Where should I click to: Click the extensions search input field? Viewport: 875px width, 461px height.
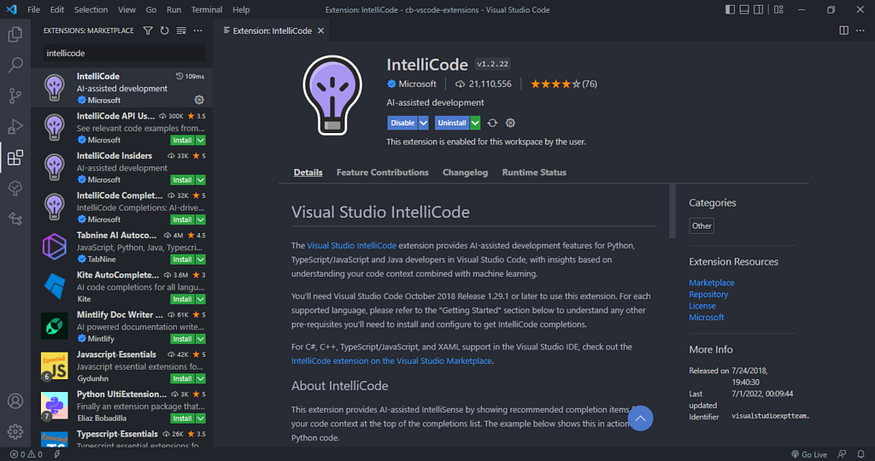click(x=122, y=53)
